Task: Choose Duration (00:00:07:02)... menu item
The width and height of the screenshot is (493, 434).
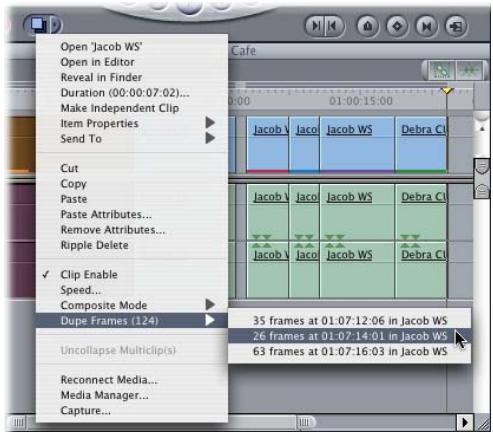Action: point(132,93)
